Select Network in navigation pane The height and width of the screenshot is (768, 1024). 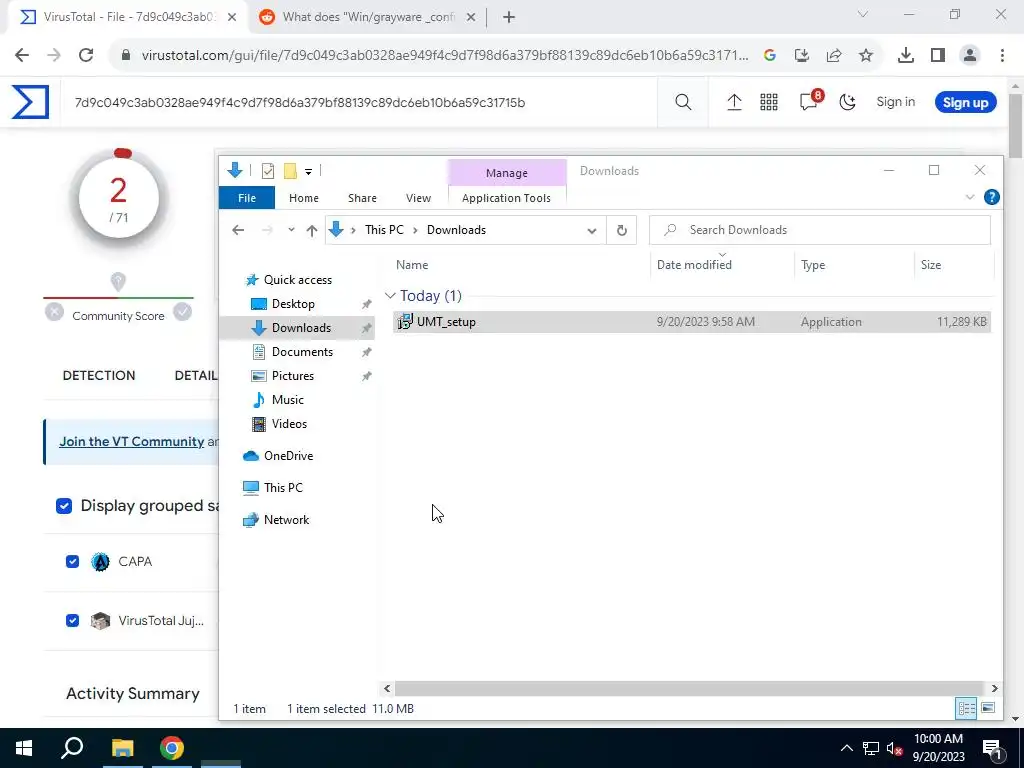pyautogui.click(x=286, y=520)
